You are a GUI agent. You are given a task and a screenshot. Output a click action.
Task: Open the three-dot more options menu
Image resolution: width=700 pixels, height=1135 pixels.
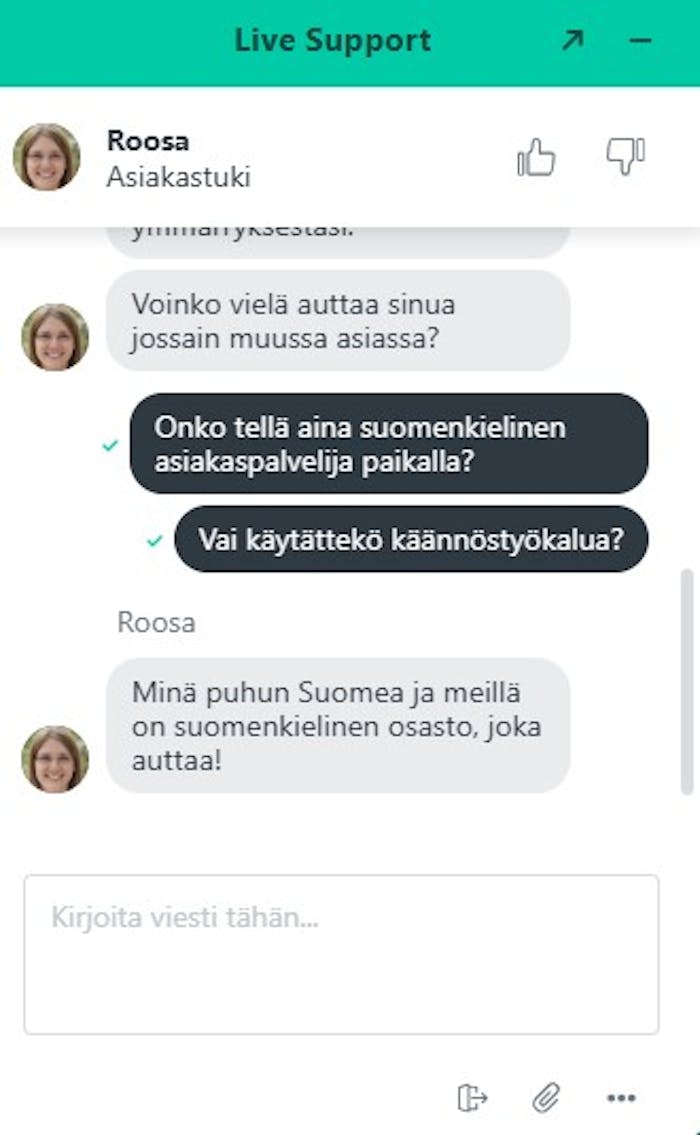pyautogui.click(x=621, y=1098)
